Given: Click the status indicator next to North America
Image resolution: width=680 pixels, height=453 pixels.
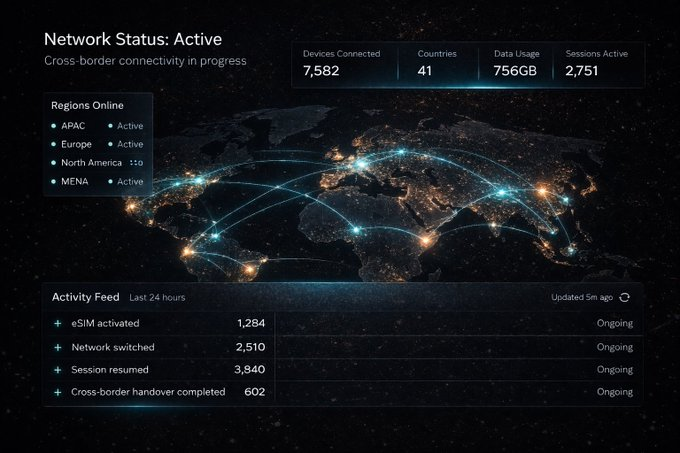Looking at the screenshot, I should point(136,163).
